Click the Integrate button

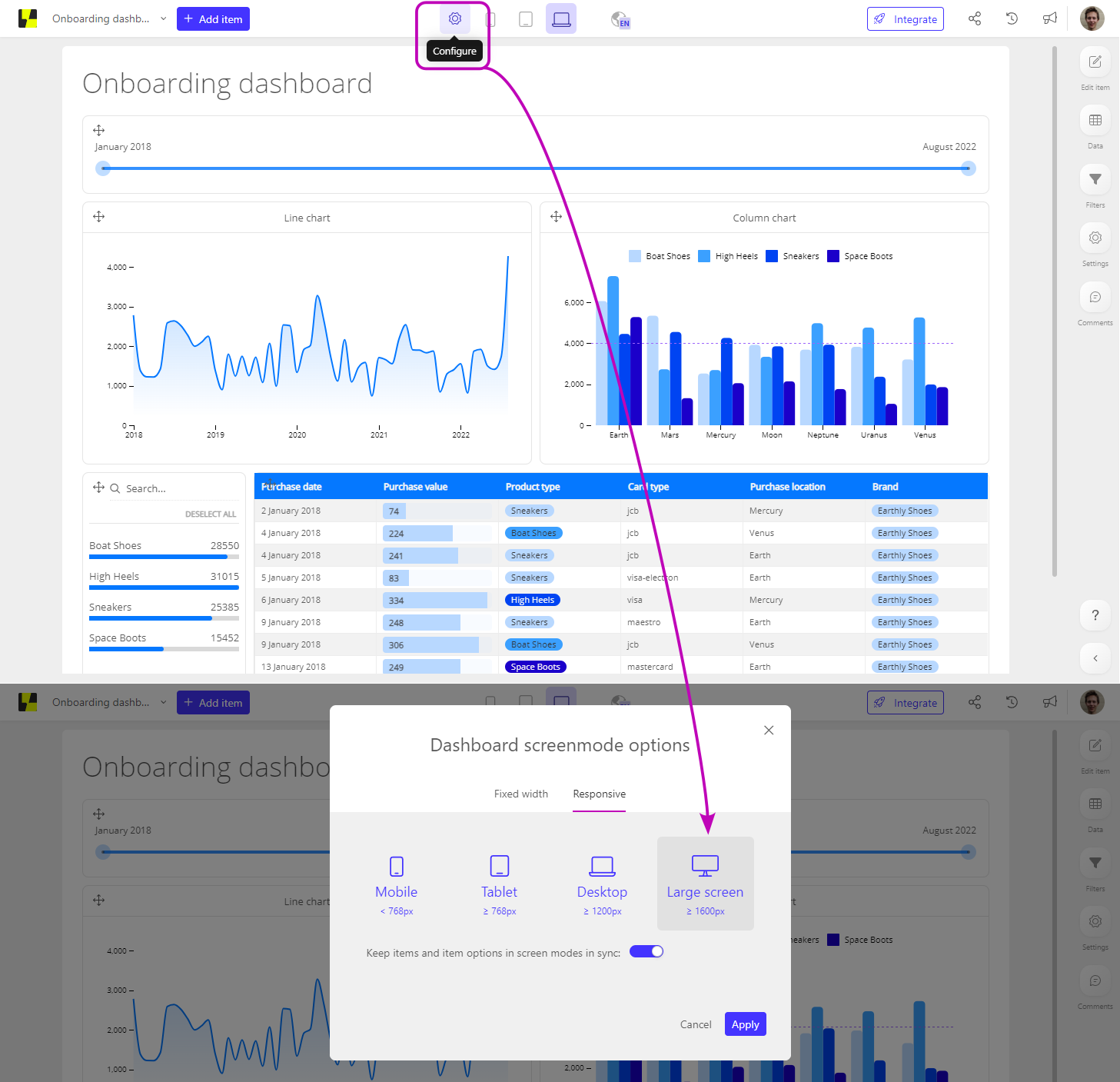click(x=905, y=19)
